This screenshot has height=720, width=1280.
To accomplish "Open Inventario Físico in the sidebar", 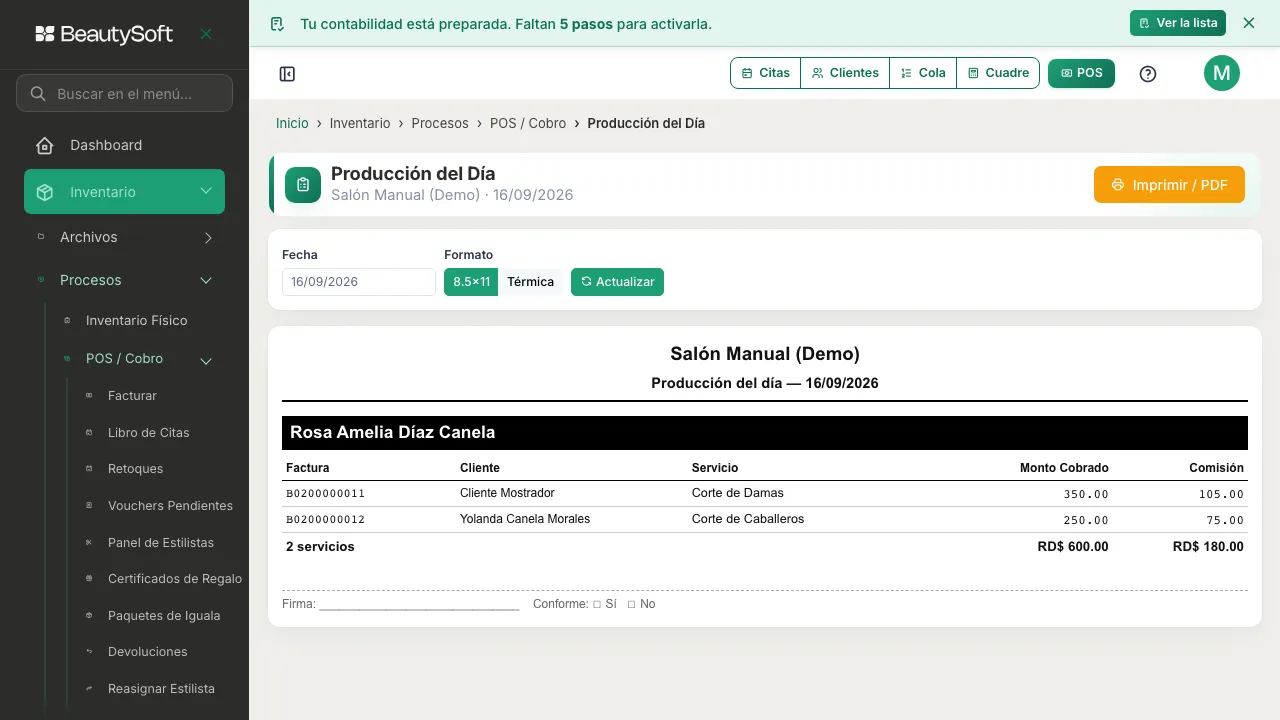I will tap(137, 321).
